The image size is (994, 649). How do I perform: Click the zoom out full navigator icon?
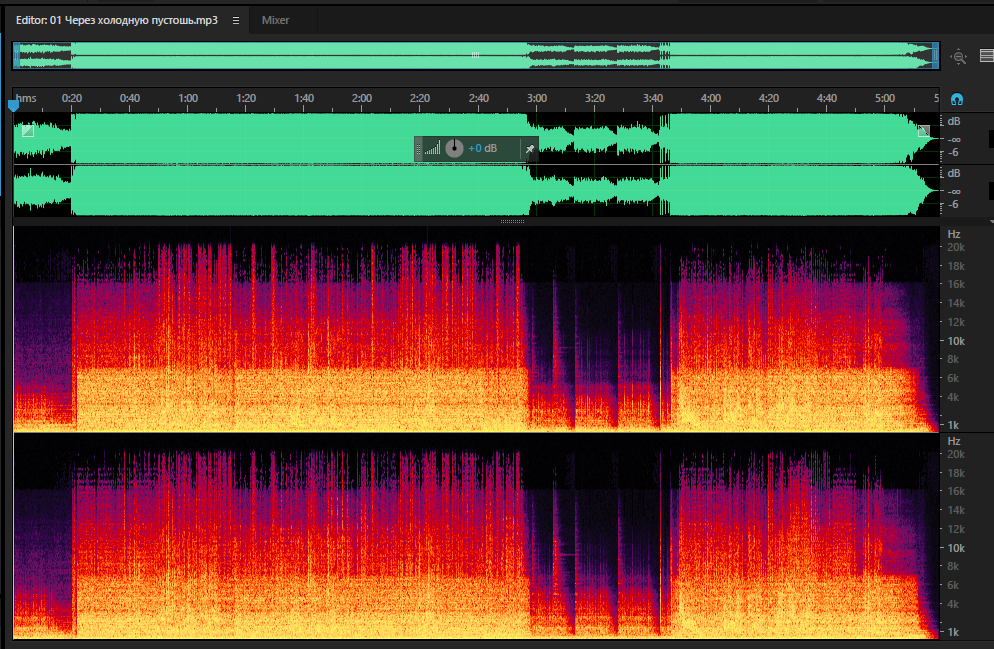pyautogui.click(x=958, y=57)
